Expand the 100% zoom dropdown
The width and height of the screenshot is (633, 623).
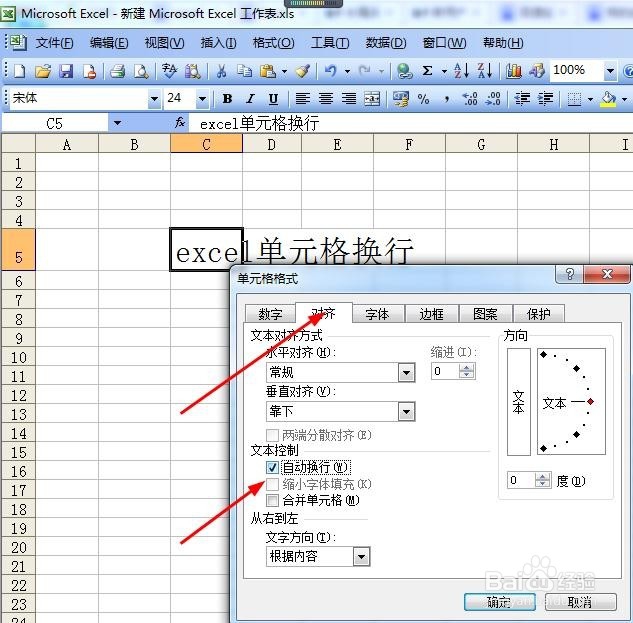coord(610,71)
